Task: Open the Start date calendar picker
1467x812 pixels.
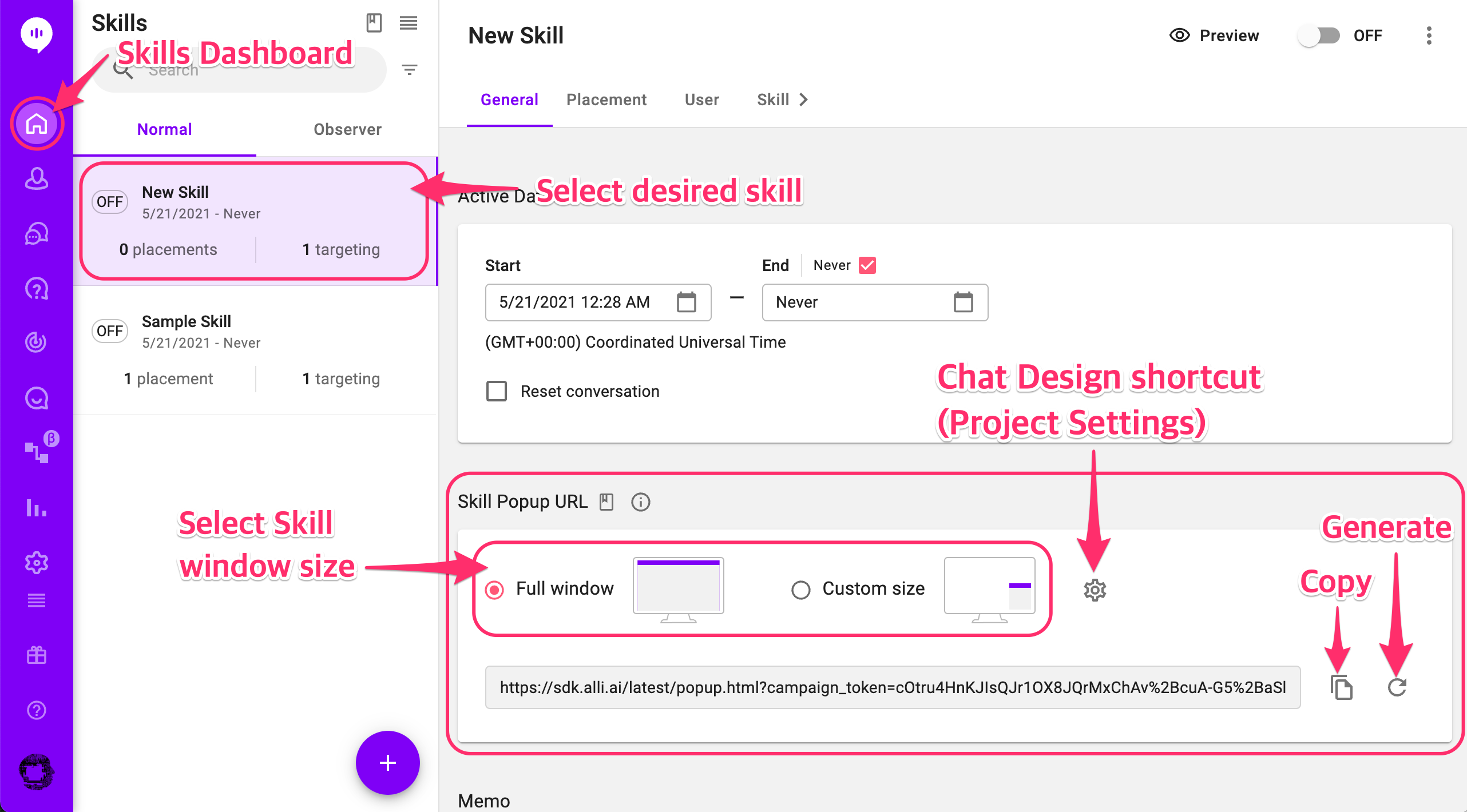Action: [x=686, y=302]
